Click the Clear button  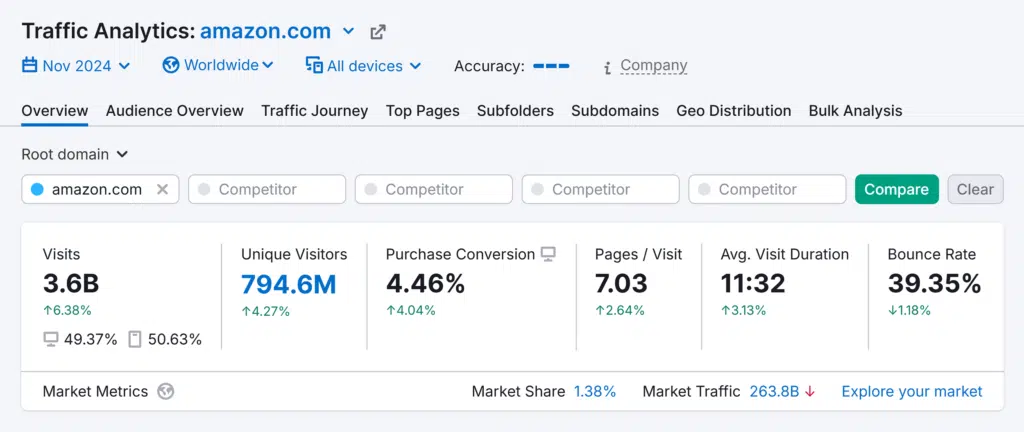point(974,189)
